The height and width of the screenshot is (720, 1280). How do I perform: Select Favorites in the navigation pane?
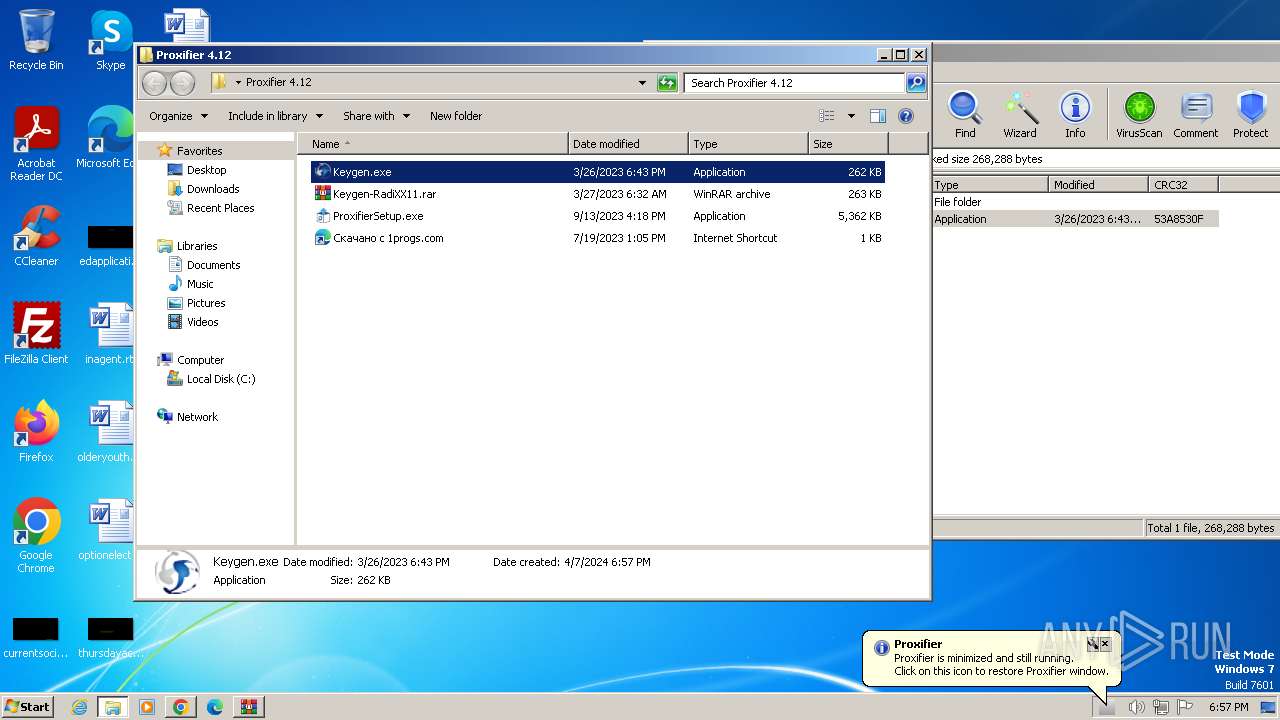click(x=199, y=151)
